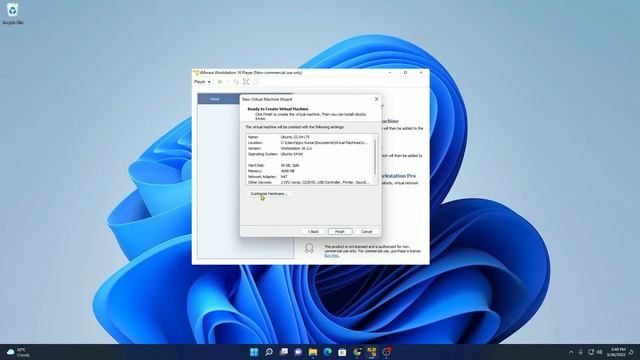Select the Location row in settings list
This screenshot has height=360, width=640.
tap(309, 143)
